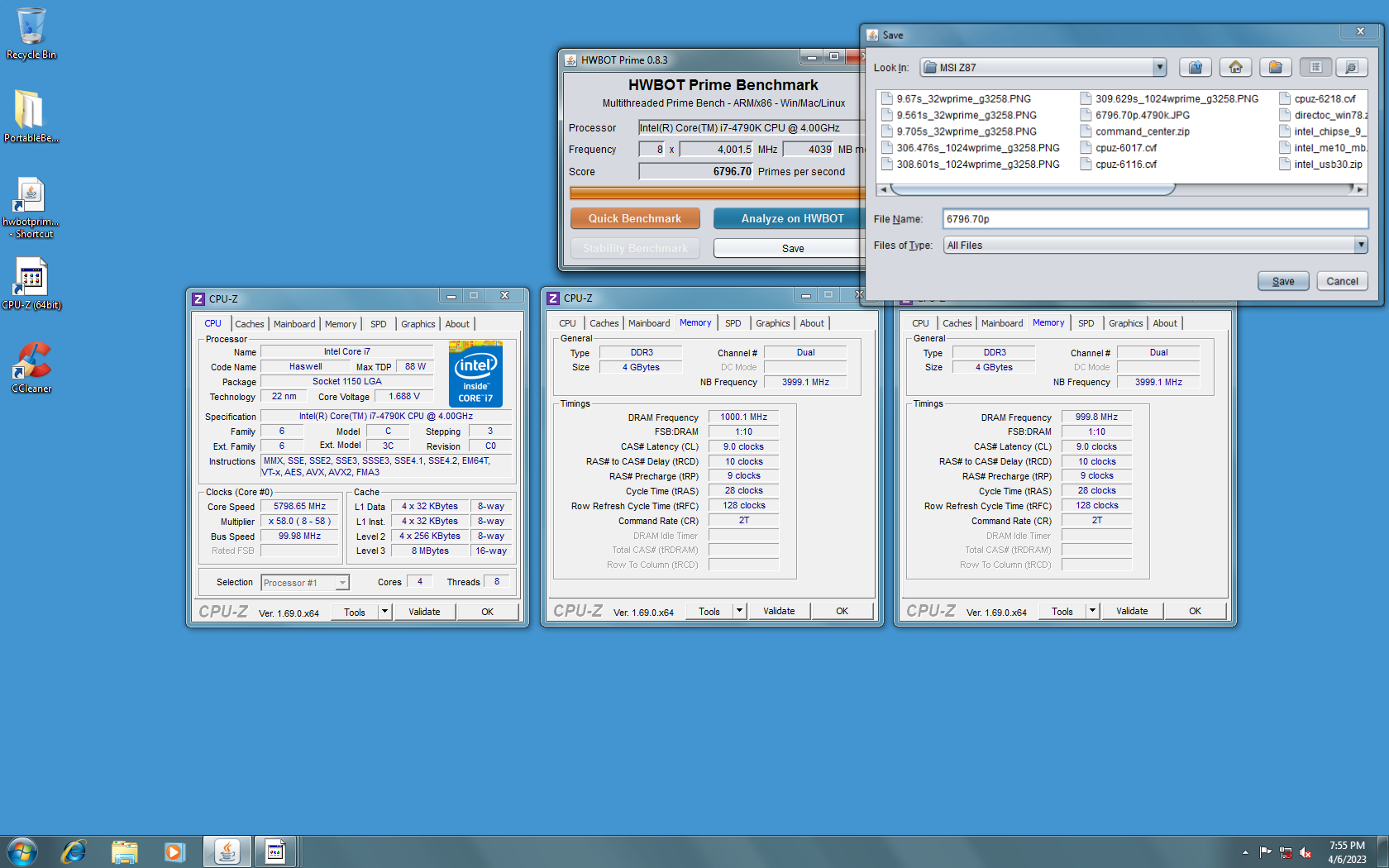The image size is (1389, 868).
Task: Click Validate in left CPU-Z window
Action: pyautogui.click(x=424, y=612)
